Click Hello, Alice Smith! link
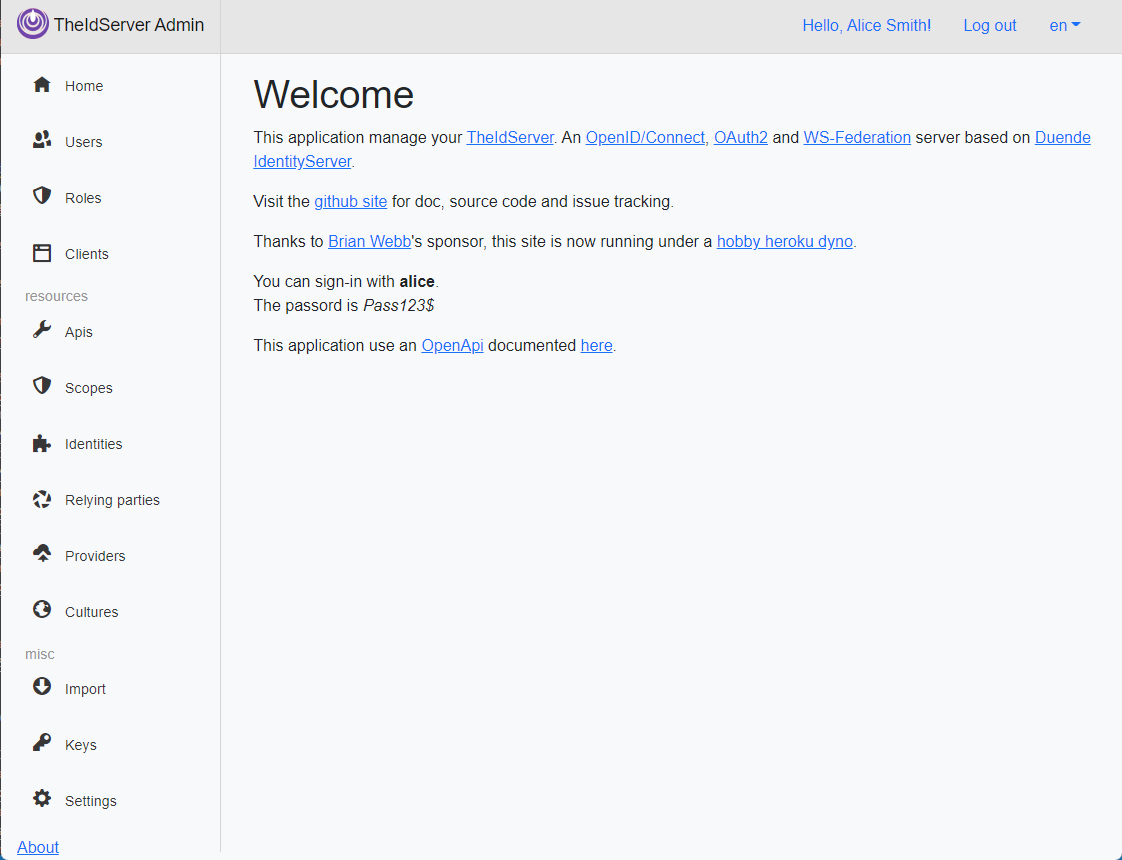 pyautogui.click(x=867, y=25)
